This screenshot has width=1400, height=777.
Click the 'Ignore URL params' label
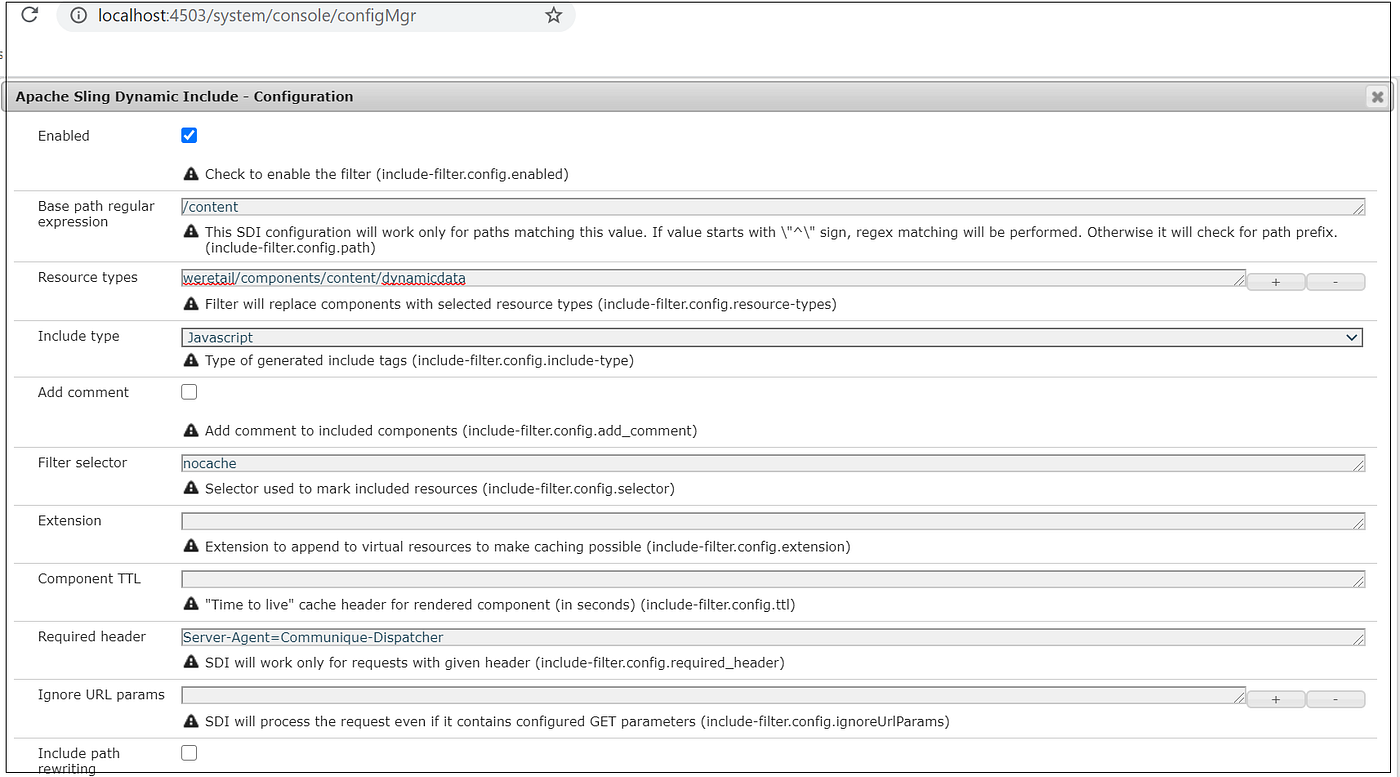(101, 694)
